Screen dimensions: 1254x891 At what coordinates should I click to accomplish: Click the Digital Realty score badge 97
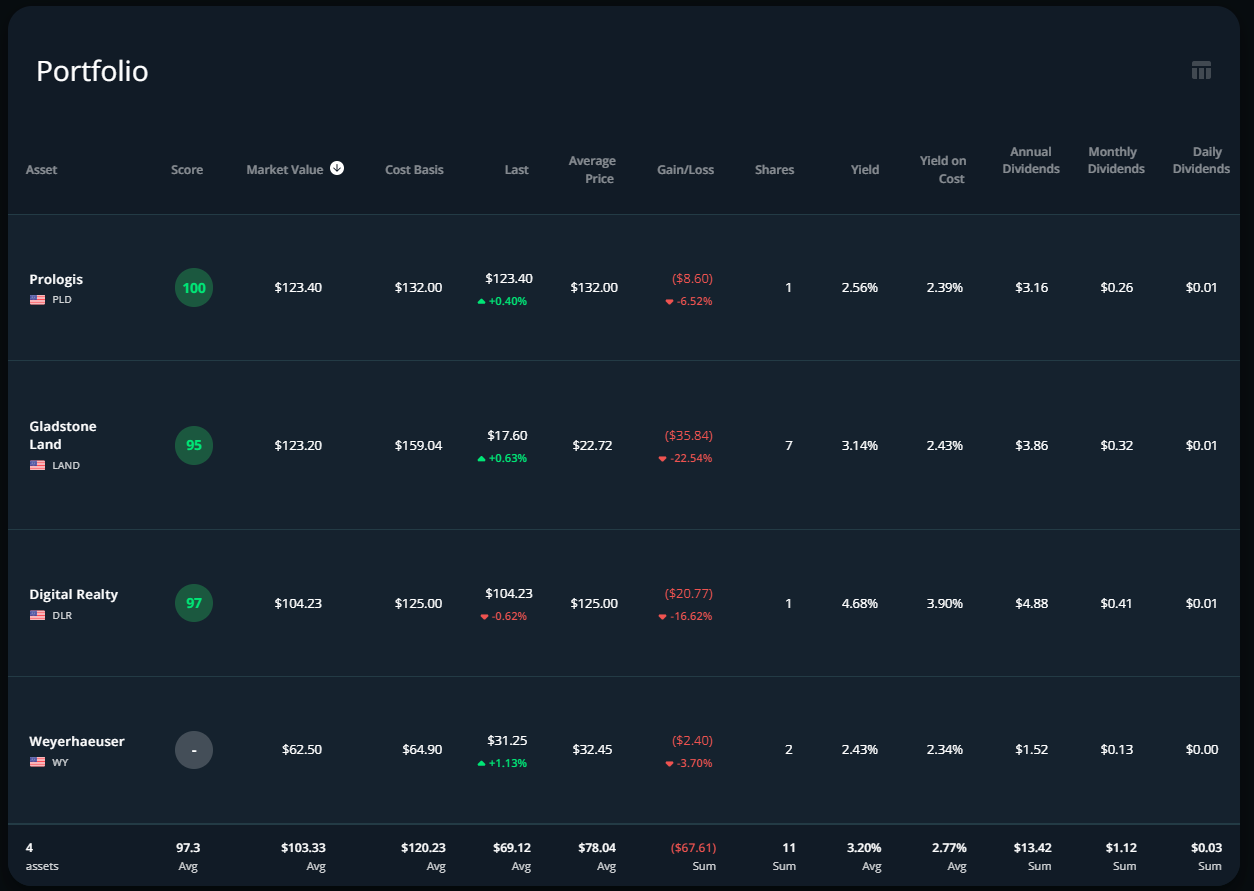click(194, 603)
